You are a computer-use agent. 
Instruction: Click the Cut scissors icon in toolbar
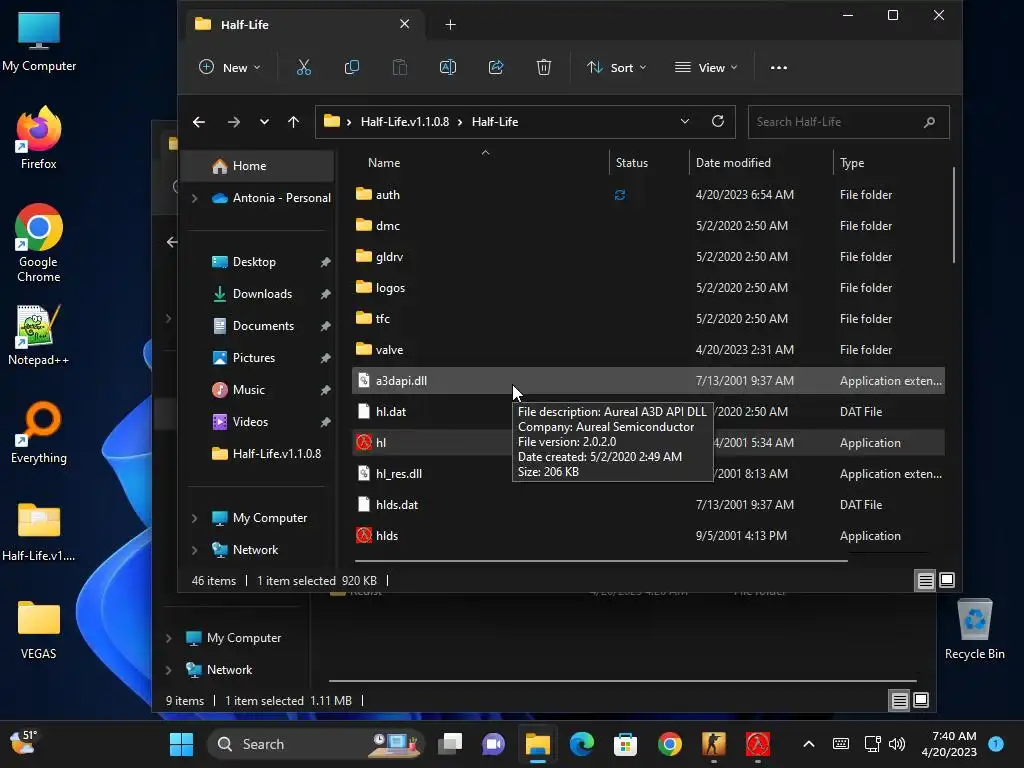point(304,67)
